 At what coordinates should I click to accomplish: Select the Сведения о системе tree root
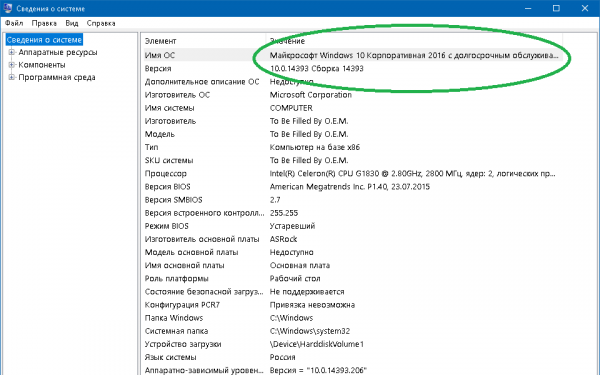click(44, 40)
